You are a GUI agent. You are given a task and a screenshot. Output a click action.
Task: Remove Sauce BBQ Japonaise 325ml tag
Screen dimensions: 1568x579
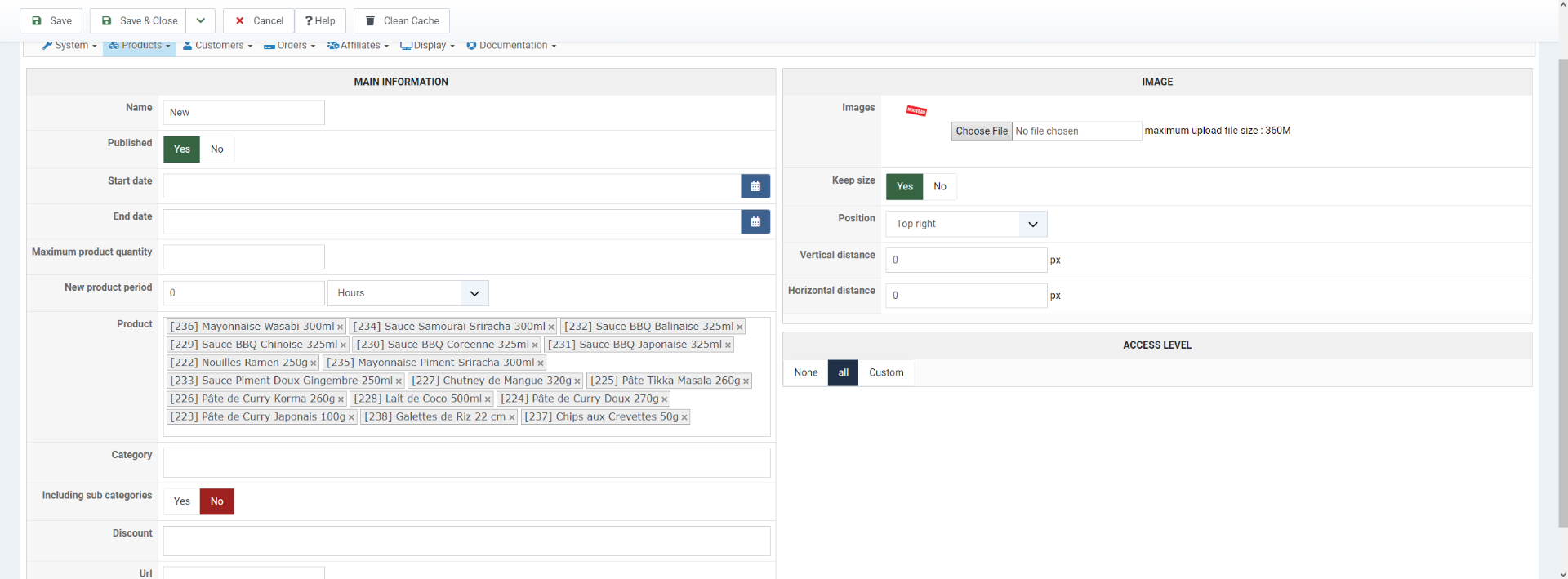tap(728, 345)
